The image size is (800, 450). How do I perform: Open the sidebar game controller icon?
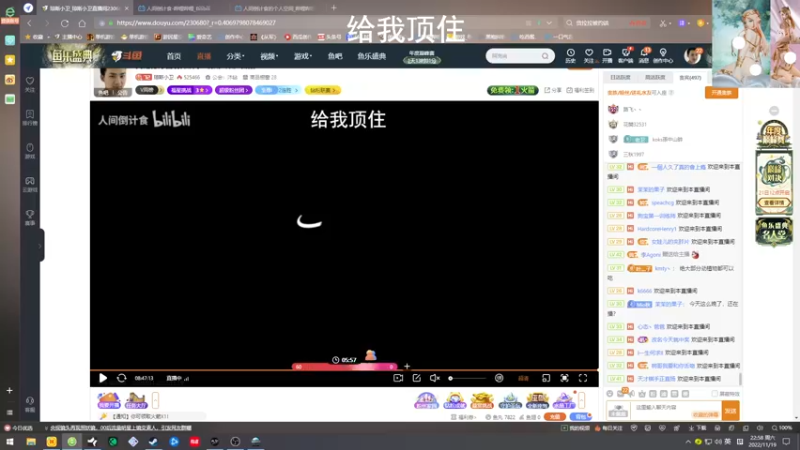point(30,184)
